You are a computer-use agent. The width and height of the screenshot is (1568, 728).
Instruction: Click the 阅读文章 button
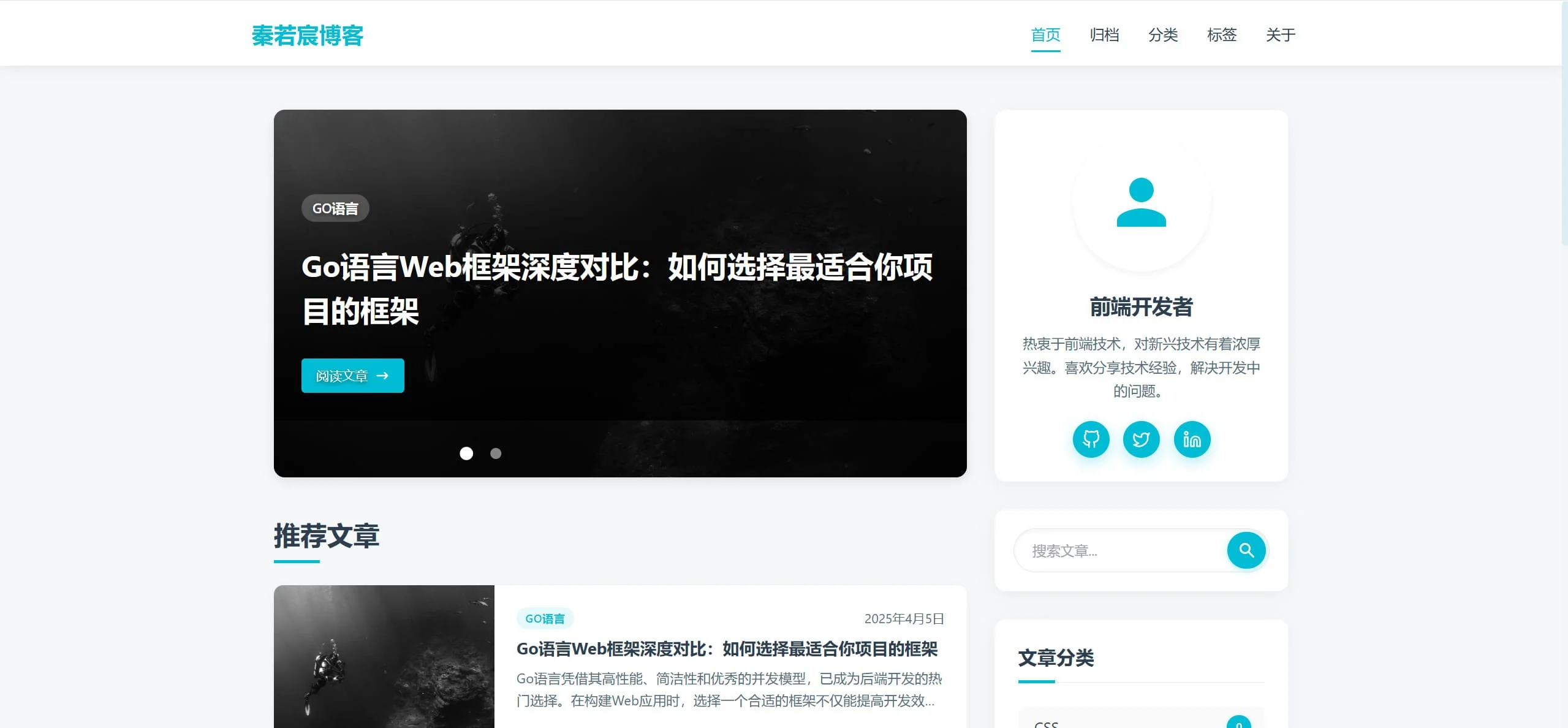click(x=352, y=376)
